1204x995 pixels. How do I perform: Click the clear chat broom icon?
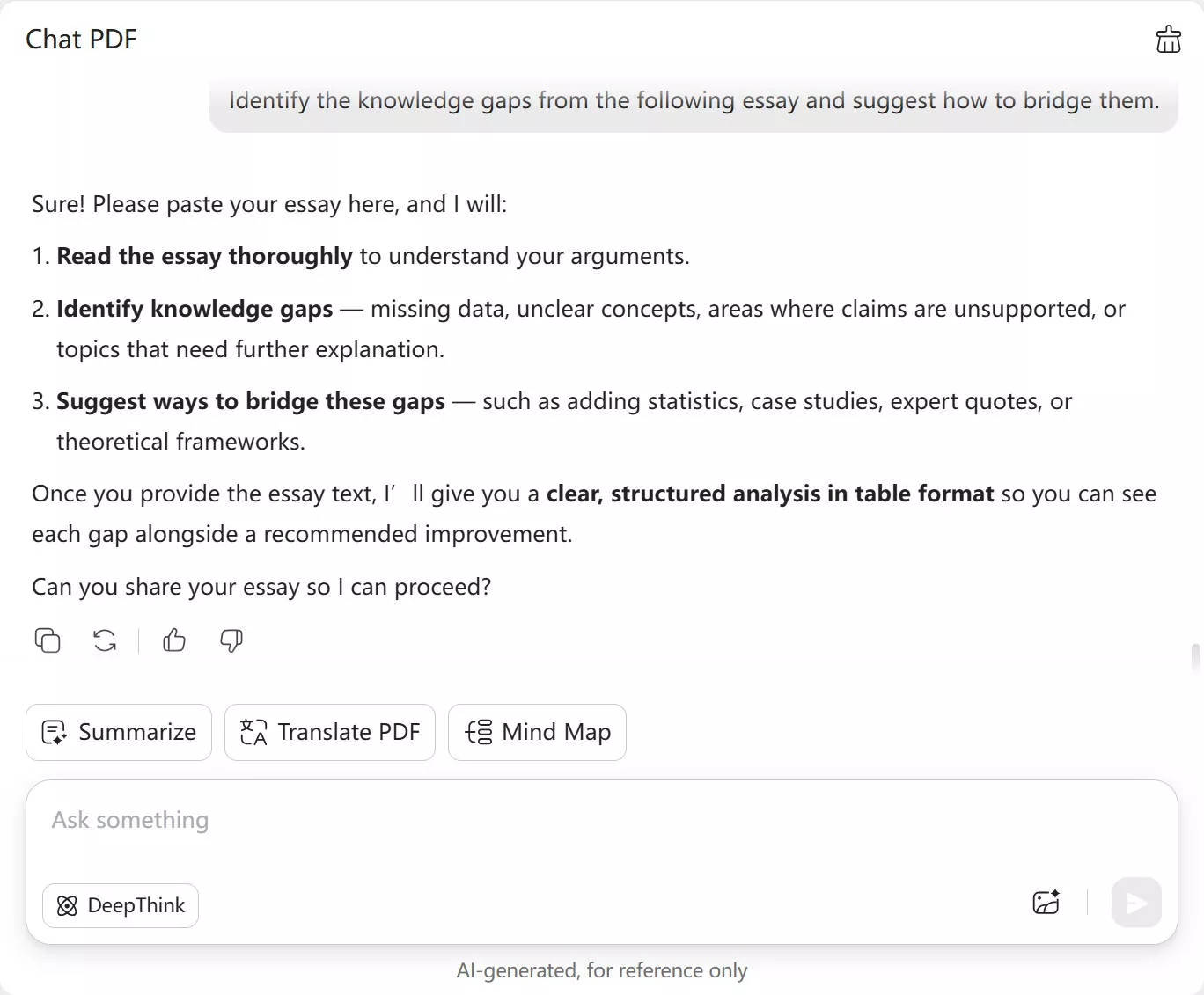click(1168, 40)
